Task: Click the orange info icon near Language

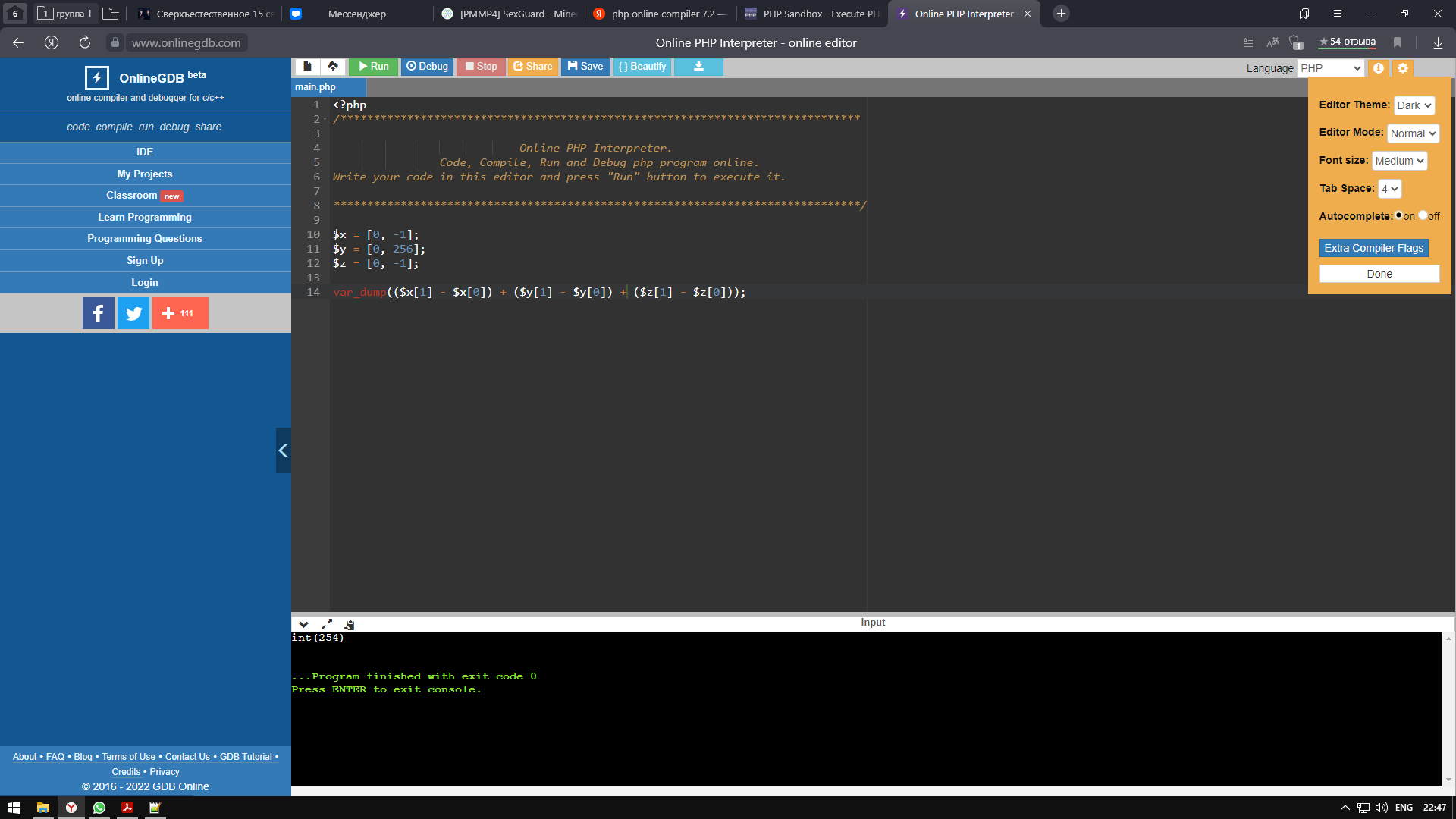Action: pyautogui.click(x=1379, y=68)
